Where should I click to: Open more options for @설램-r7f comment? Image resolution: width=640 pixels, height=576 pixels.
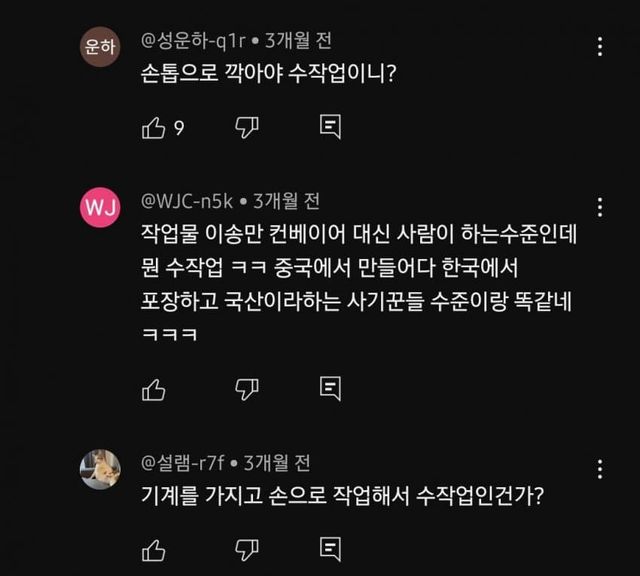point(599,469)
